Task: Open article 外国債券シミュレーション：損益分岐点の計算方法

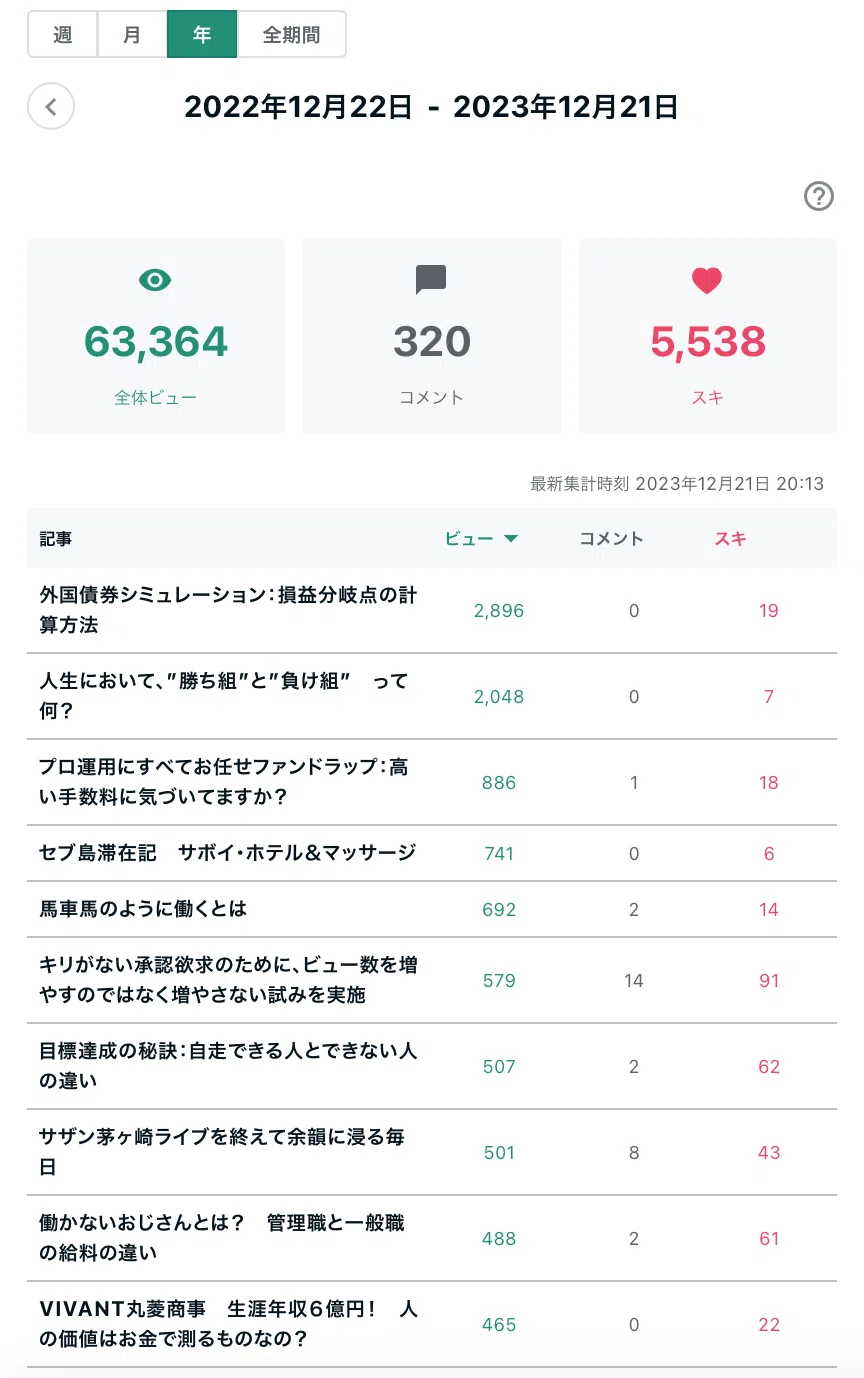Action: click(x=228, y=610)
